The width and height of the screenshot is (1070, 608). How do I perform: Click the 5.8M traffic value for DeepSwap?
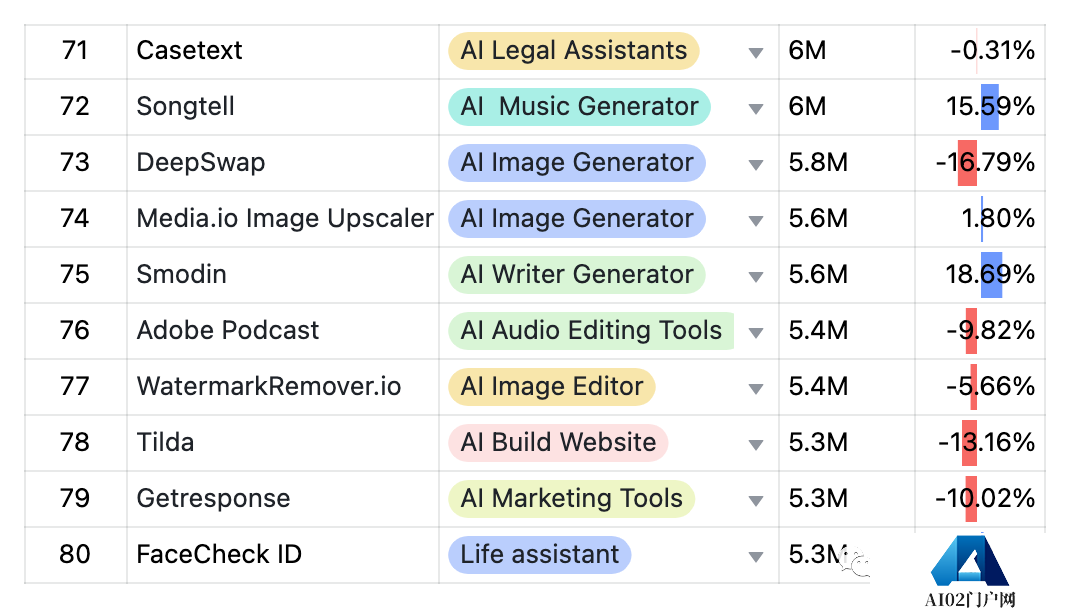(x=818, y=163)
